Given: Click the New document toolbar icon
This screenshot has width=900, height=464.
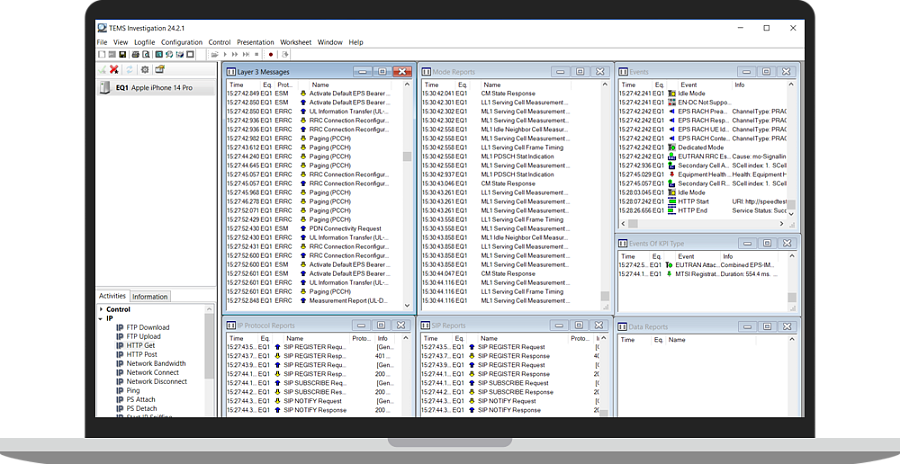Looking at the screenshot, I should pos(101,54).
